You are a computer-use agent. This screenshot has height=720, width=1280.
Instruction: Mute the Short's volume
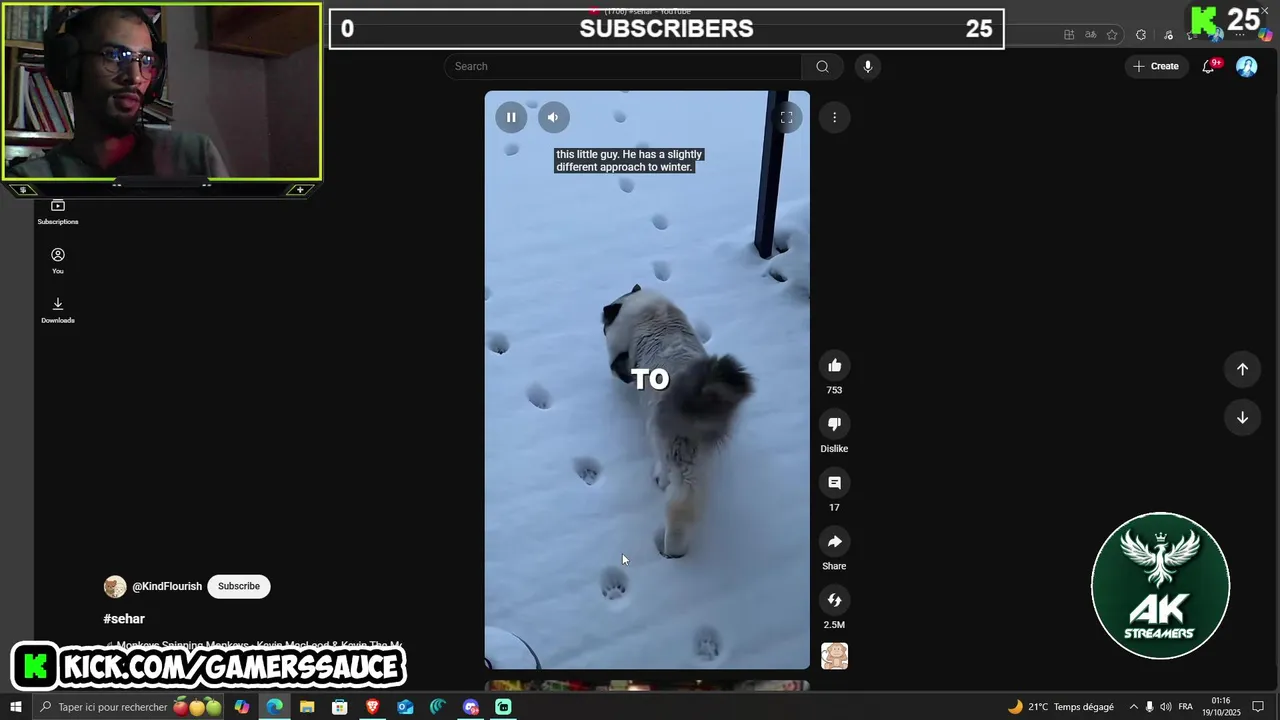coord(553,117)
